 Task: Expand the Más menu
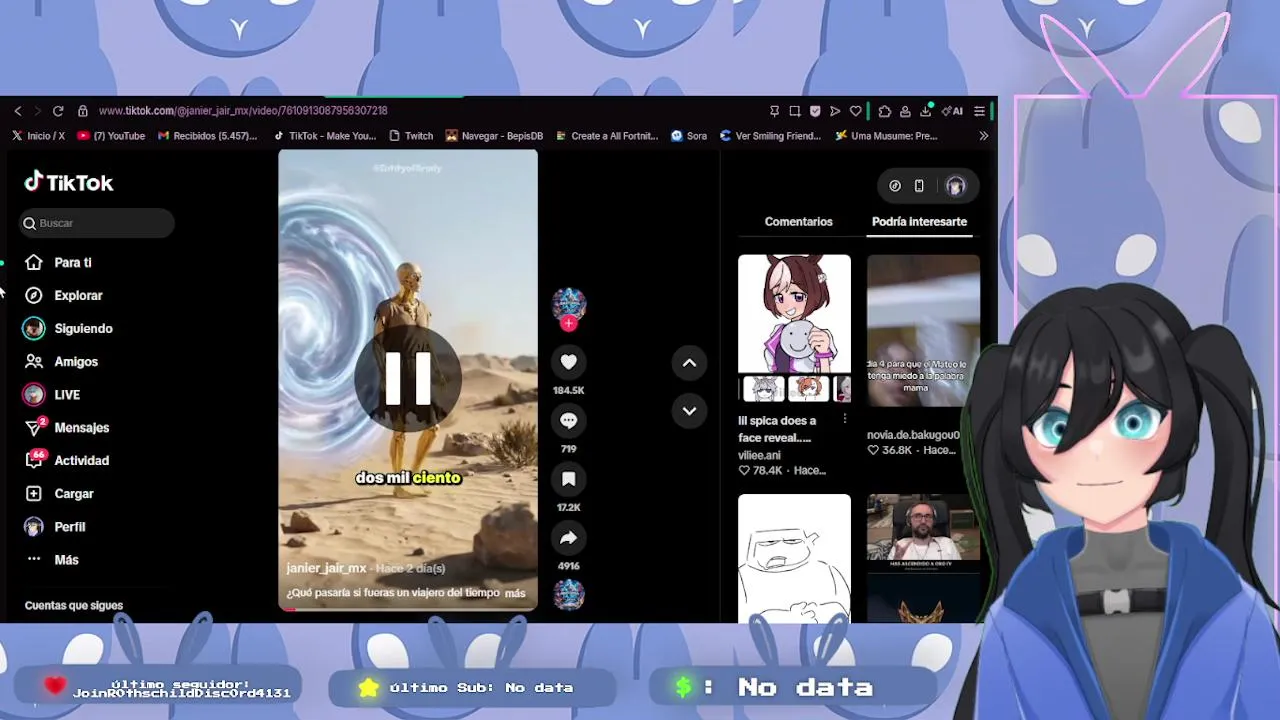(52, 559)
